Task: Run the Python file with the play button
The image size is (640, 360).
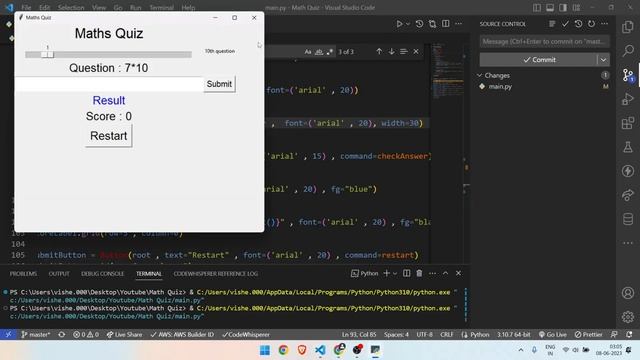Action: point(399,24)
